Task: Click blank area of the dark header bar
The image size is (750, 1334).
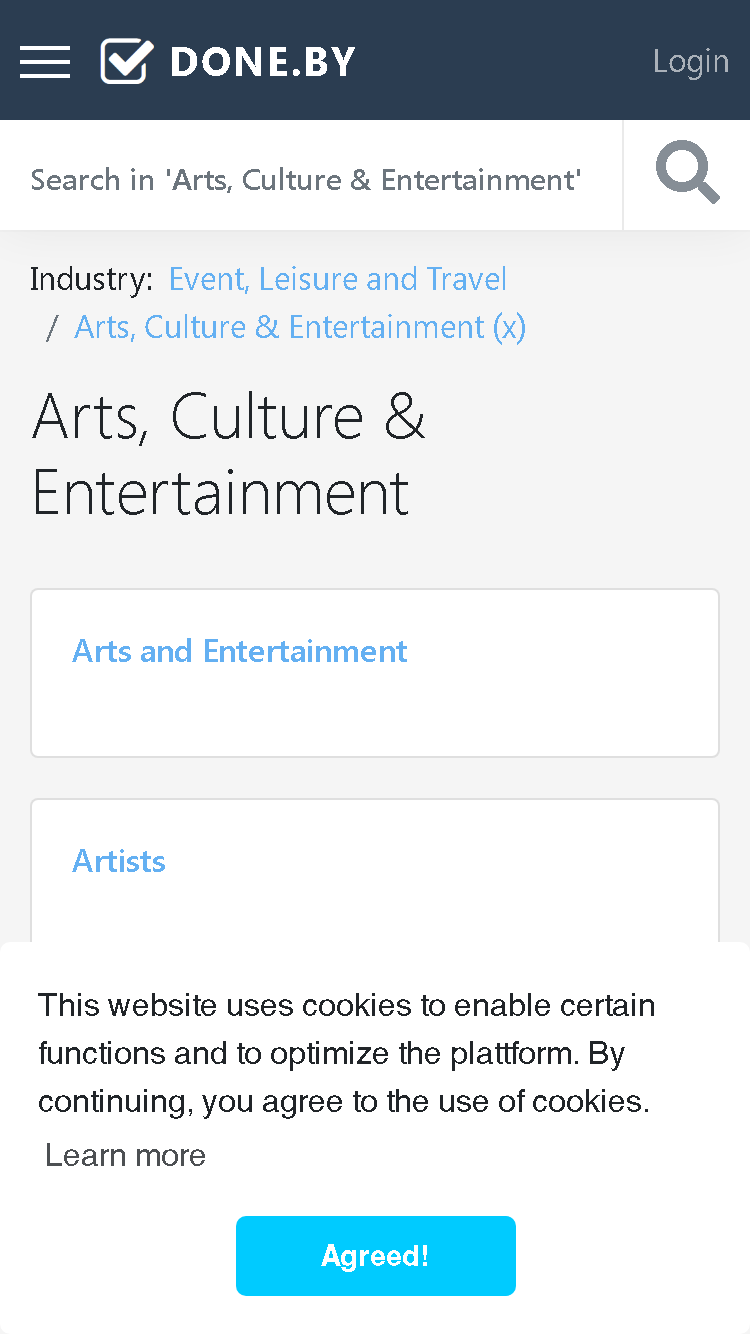Action: coord(500,61)
